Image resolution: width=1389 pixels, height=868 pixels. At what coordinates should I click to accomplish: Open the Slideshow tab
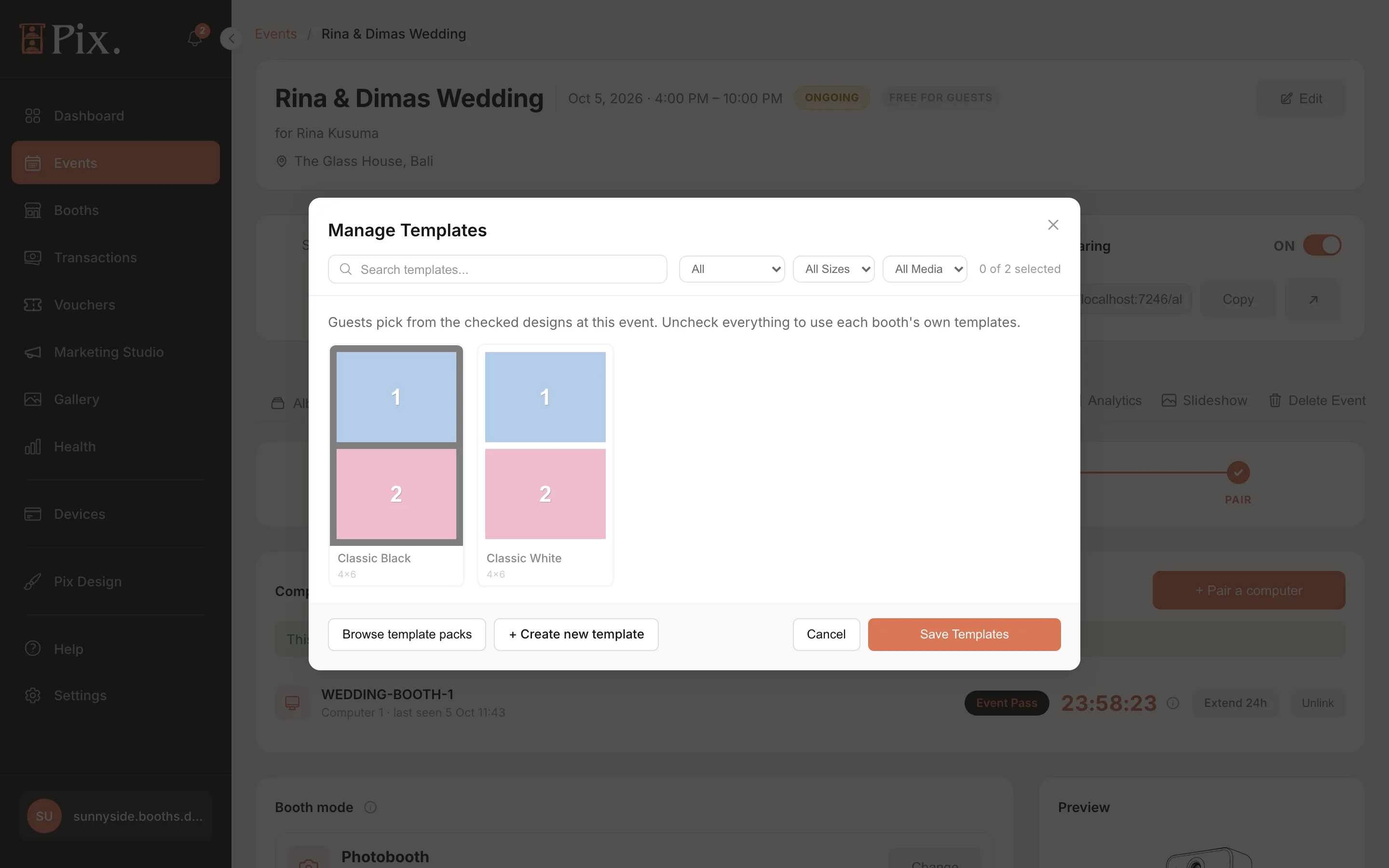click(1204, 400)
